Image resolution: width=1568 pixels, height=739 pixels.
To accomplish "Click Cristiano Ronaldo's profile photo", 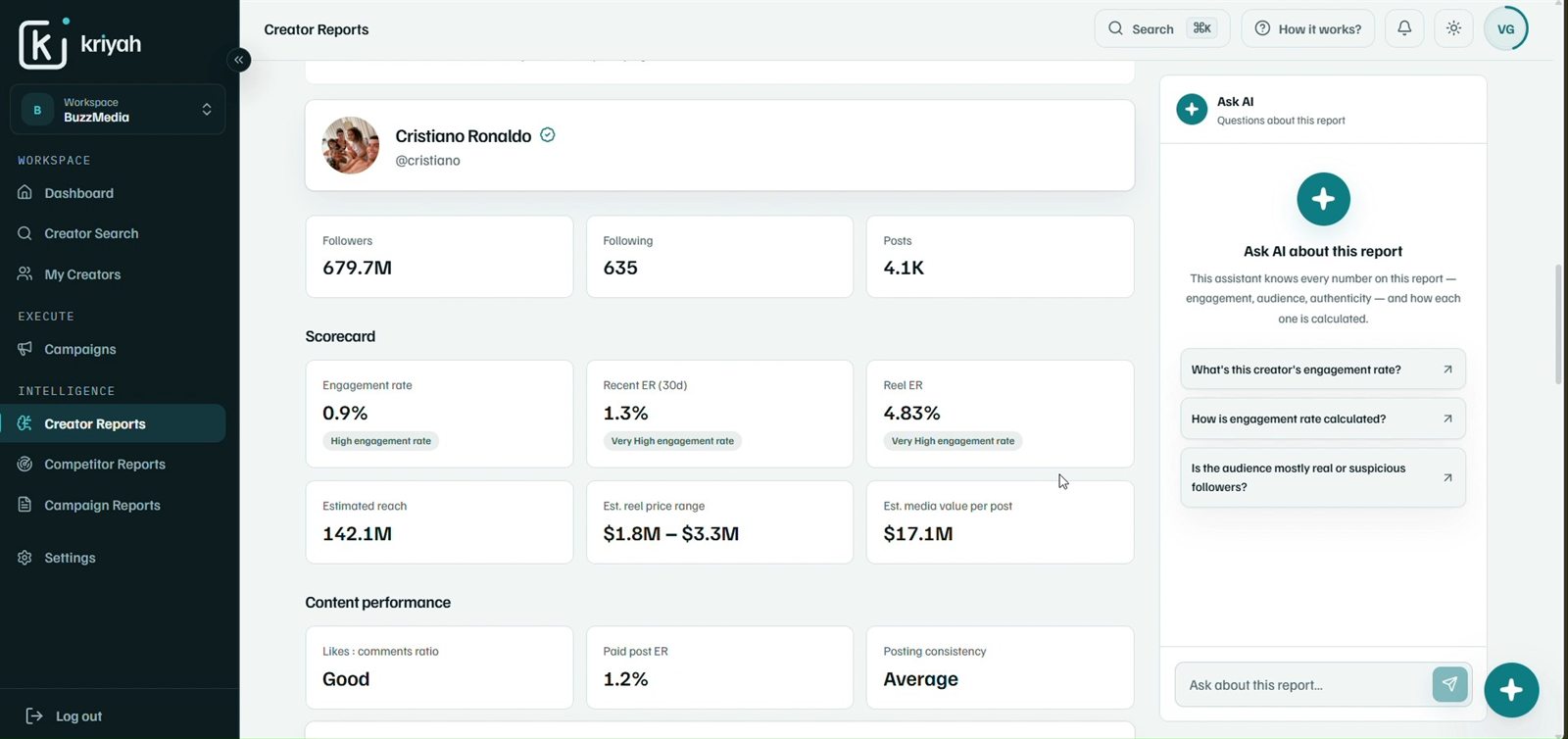I will (351, 145).
